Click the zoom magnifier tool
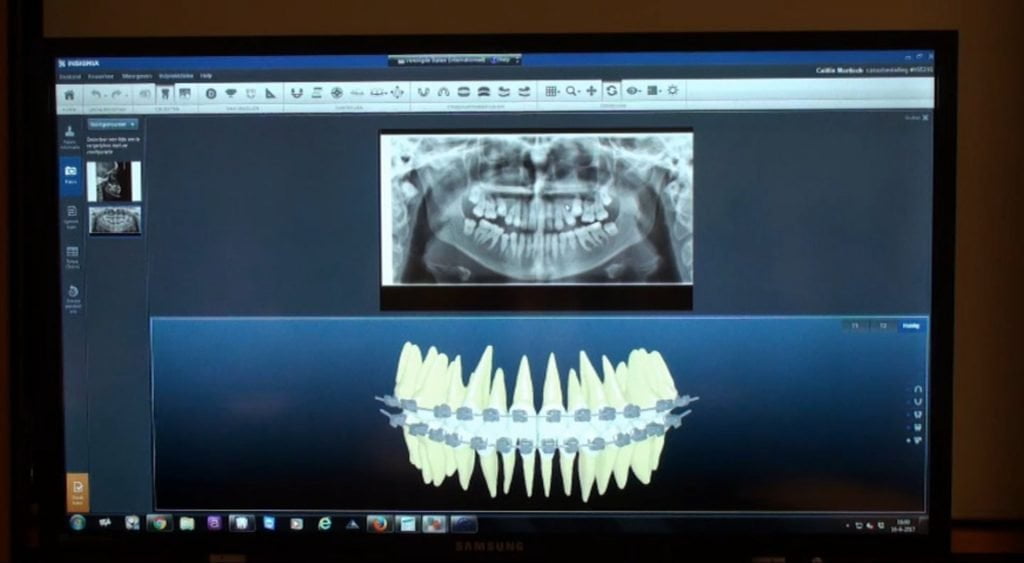 (x=571, y=91)
